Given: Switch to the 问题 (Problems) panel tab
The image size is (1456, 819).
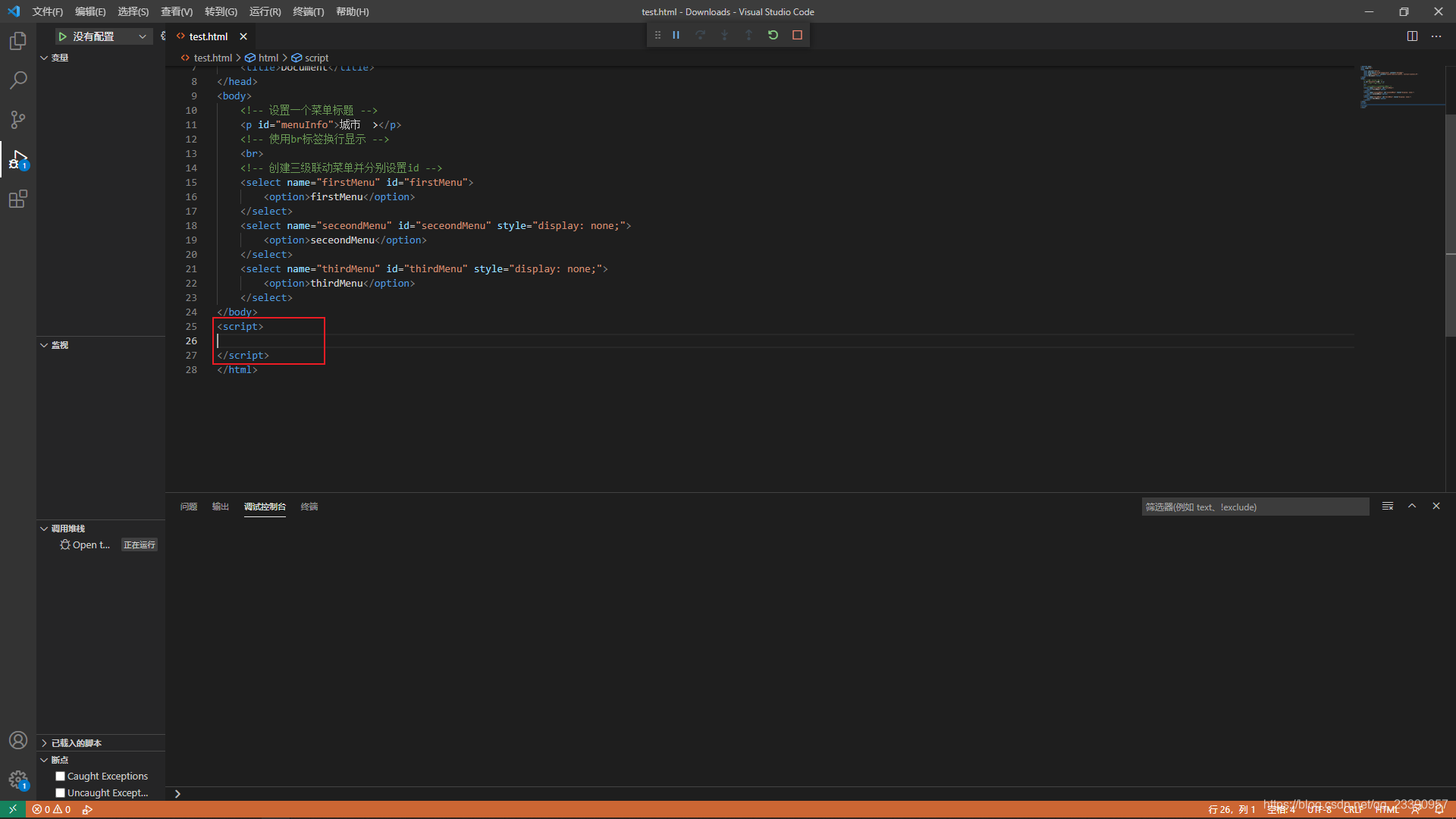Looking at the screenshot, I should (189, 507).
